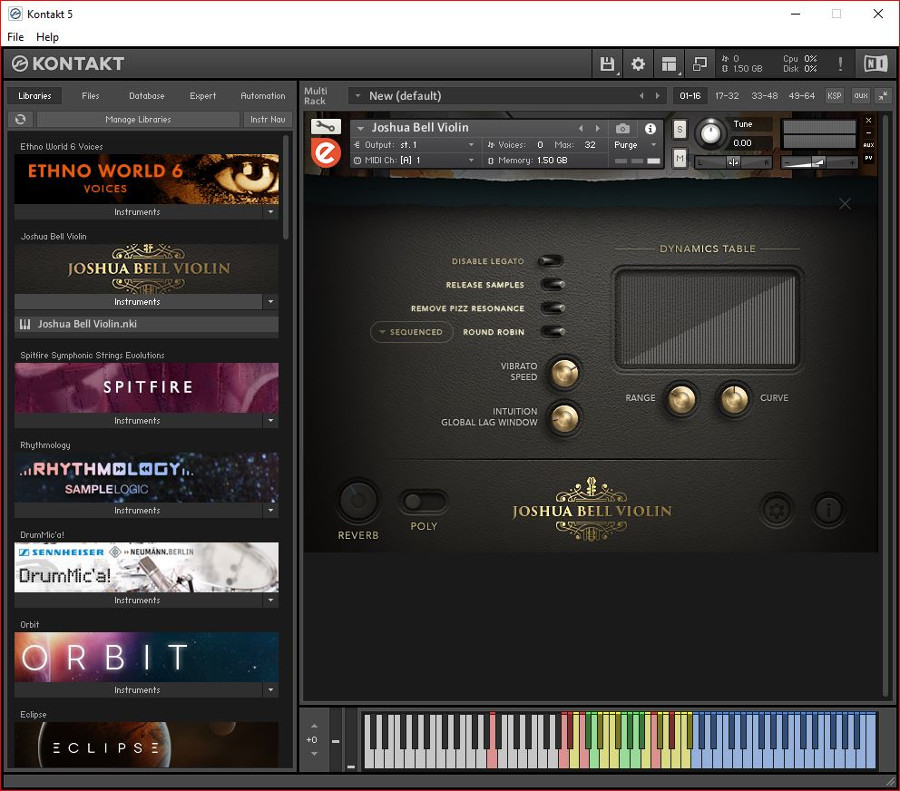
Task: Select previous instrument with left arrow
Action: pyautogui.click(x=581, y=129)
